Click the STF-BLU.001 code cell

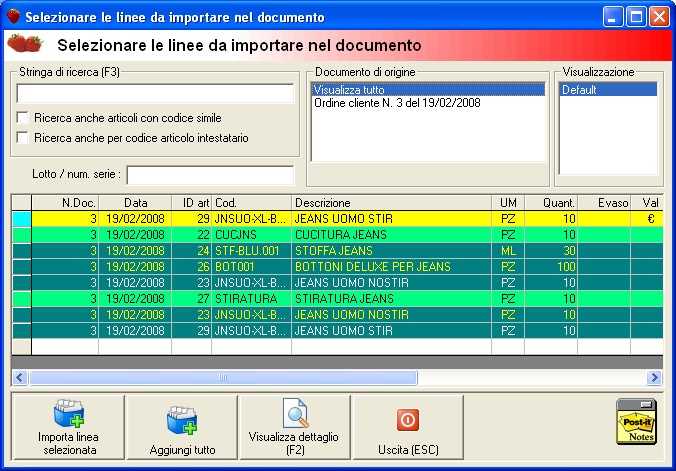[x=251, y=251]
